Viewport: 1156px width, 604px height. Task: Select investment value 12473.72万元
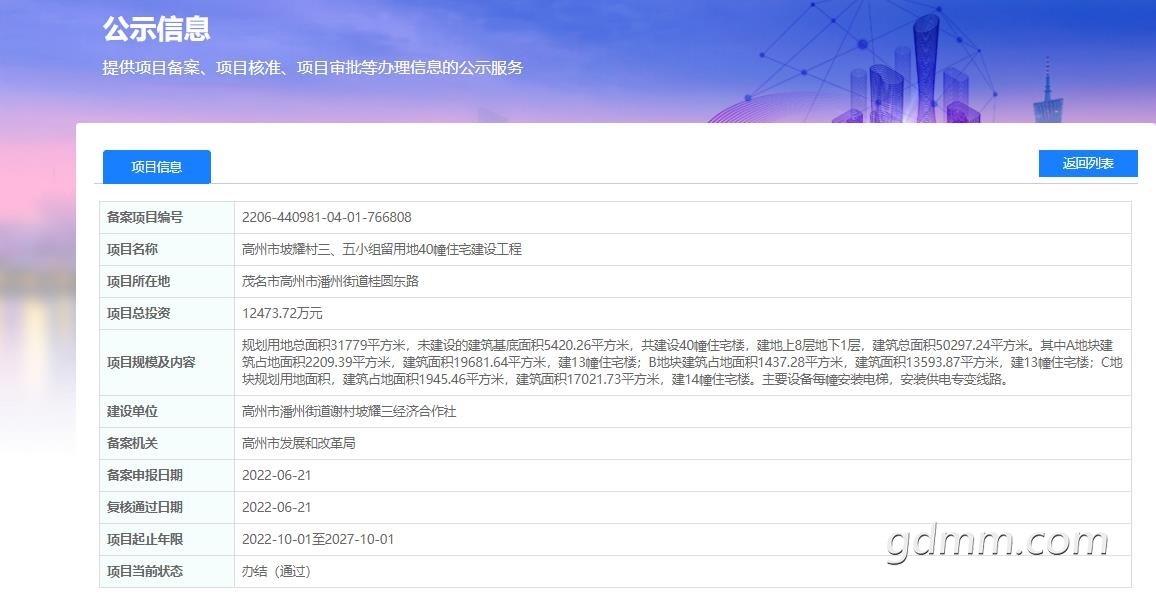tap(282, 313)
